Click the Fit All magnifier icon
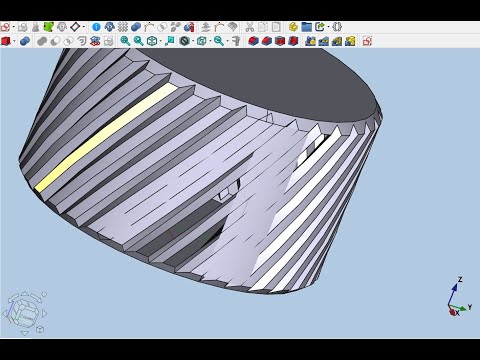Image resolution: width=480 pixels, height=360 pixels. (x=125, y=41)
